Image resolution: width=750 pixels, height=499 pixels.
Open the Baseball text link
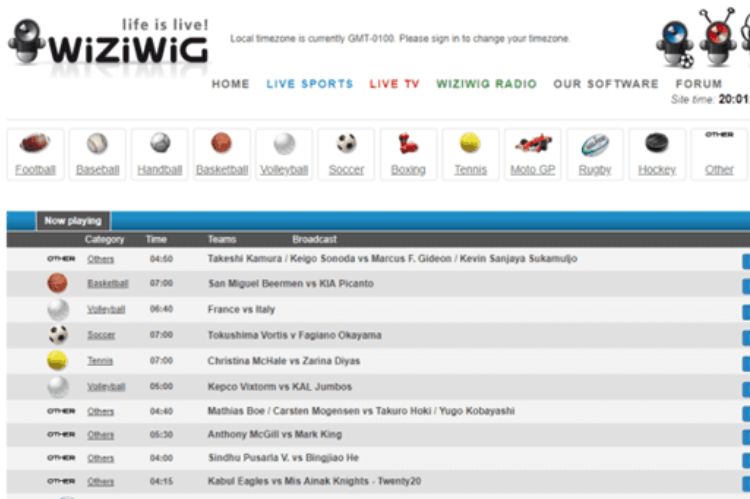[98, 169]
